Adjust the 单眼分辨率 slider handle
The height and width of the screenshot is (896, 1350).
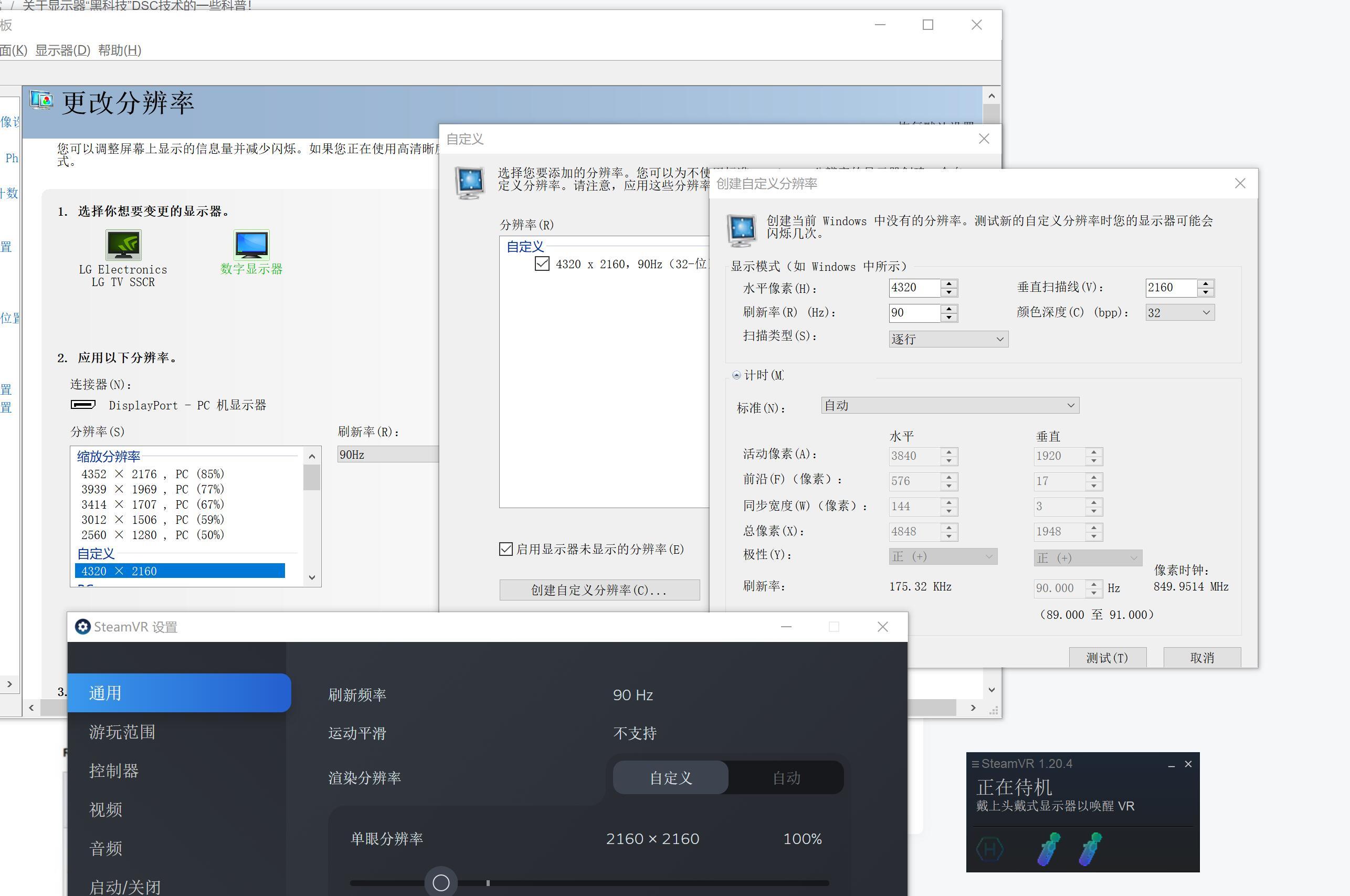click(x=440, y=883)
